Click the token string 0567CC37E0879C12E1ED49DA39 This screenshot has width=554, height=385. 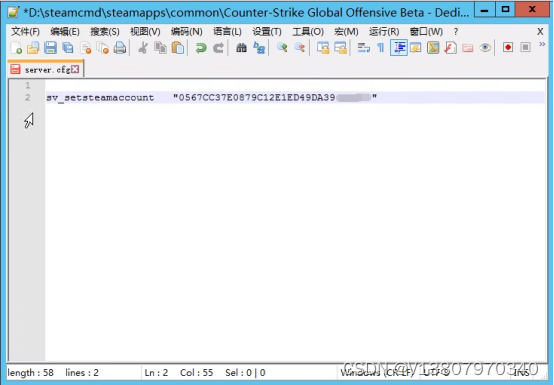(x=257, y=97)
